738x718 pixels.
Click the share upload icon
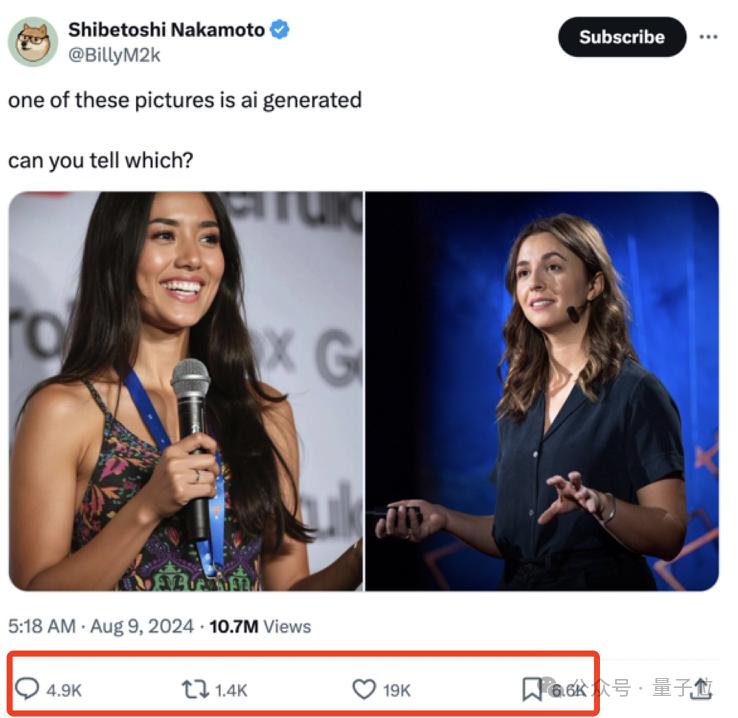[704, 688]
